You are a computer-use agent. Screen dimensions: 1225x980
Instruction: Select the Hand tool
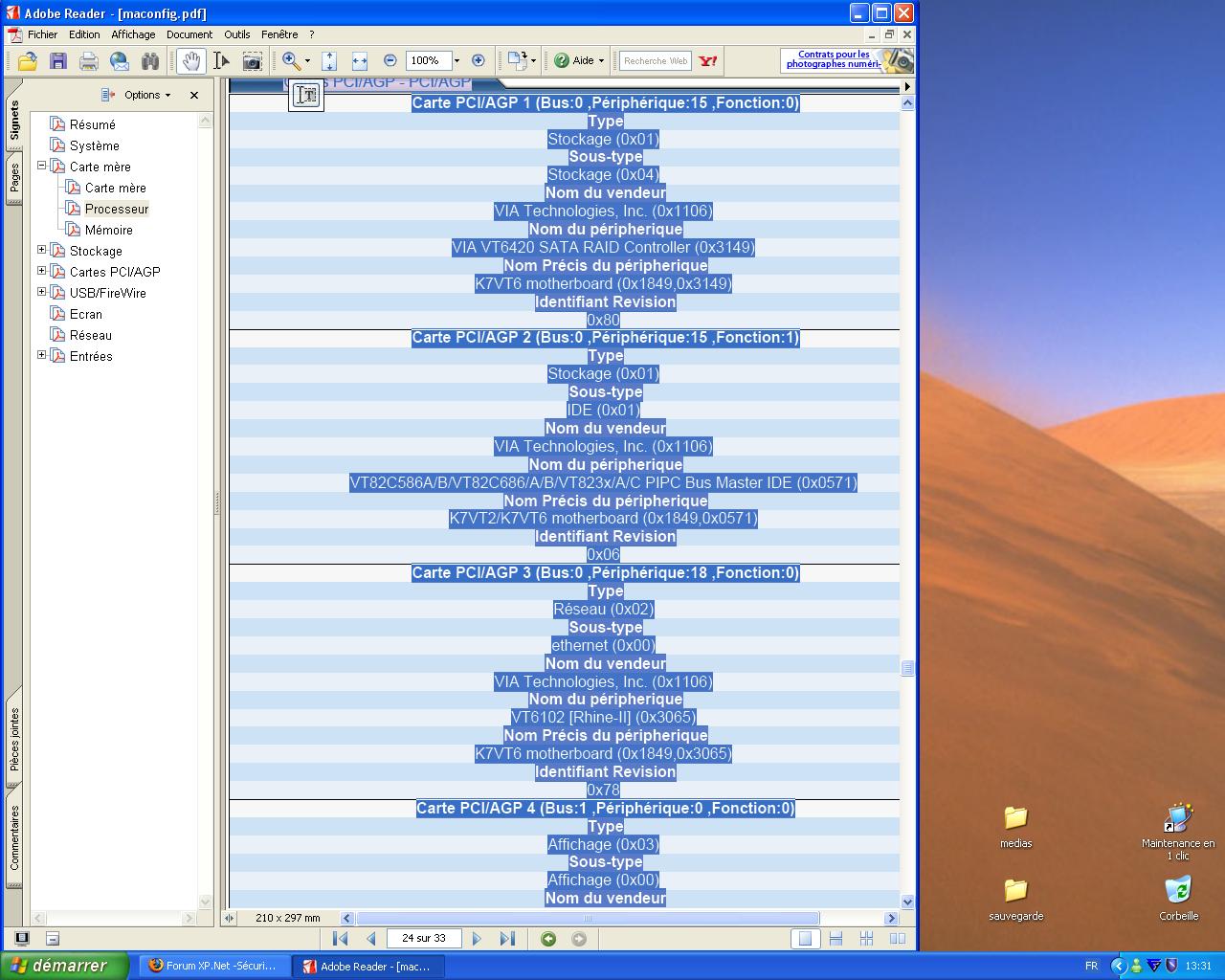pos(191,61)
